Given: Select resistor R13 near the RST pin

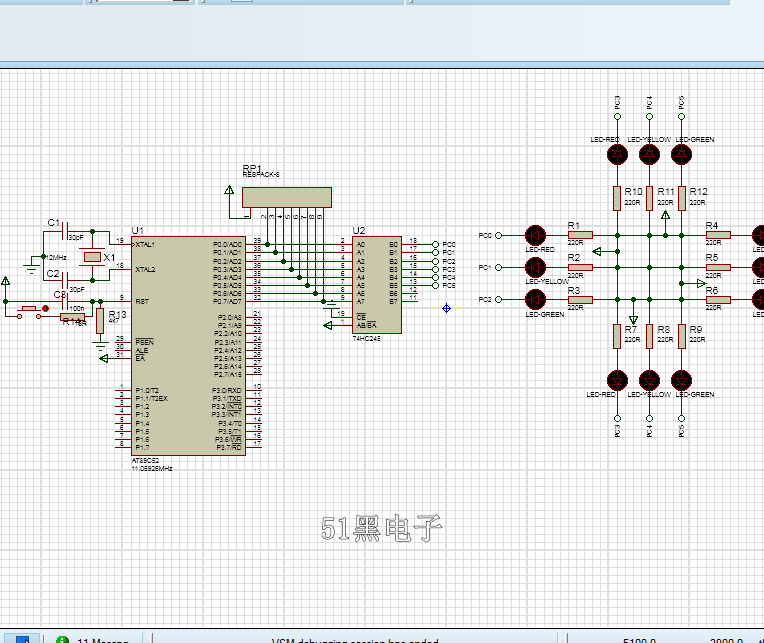Looking at the screenshot, I should [x=100, y=321].
